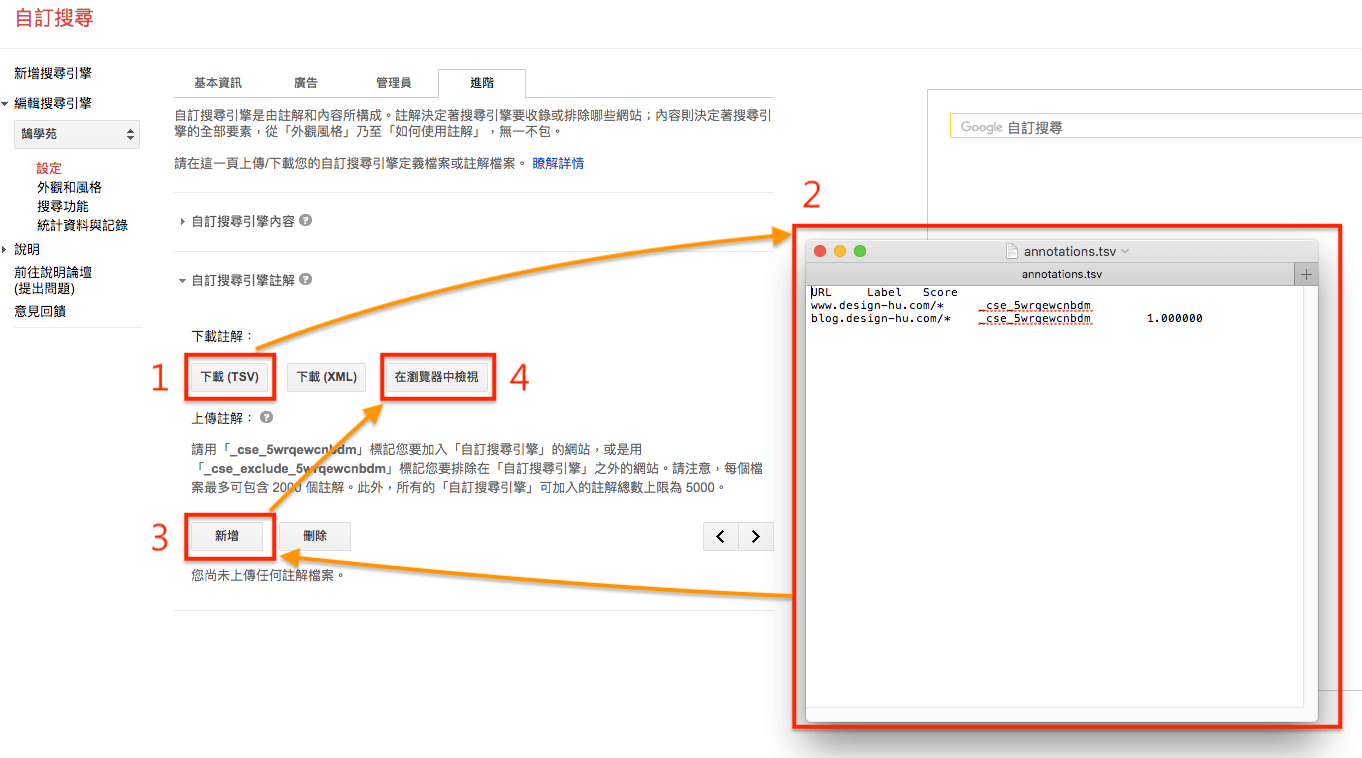Click help icon beside 自訂搜尋引擎註解
Screen dimensions: 1362x758
tap(306, 281)
